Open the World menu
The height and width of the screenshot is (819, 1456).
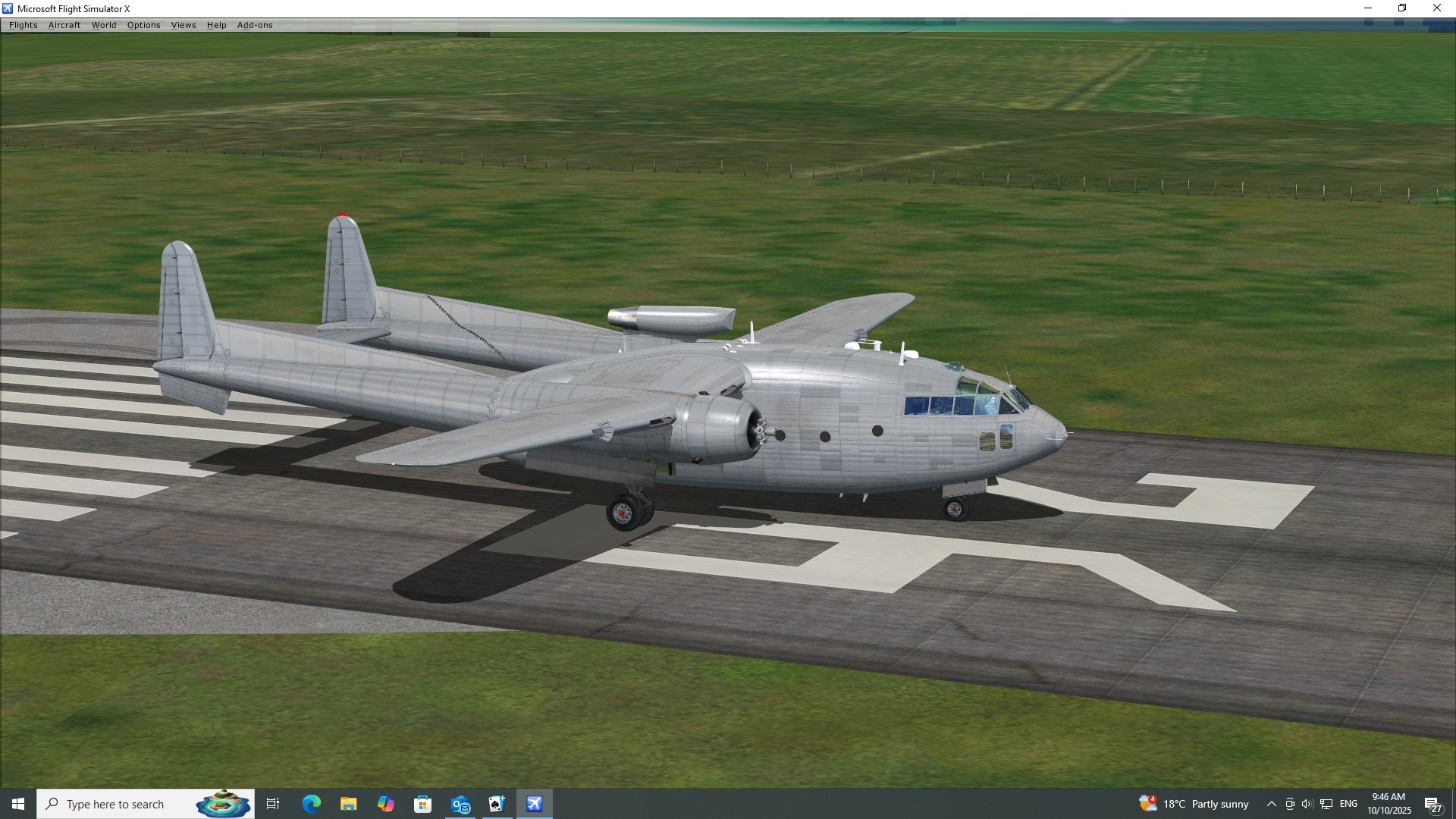coord(104,25)
